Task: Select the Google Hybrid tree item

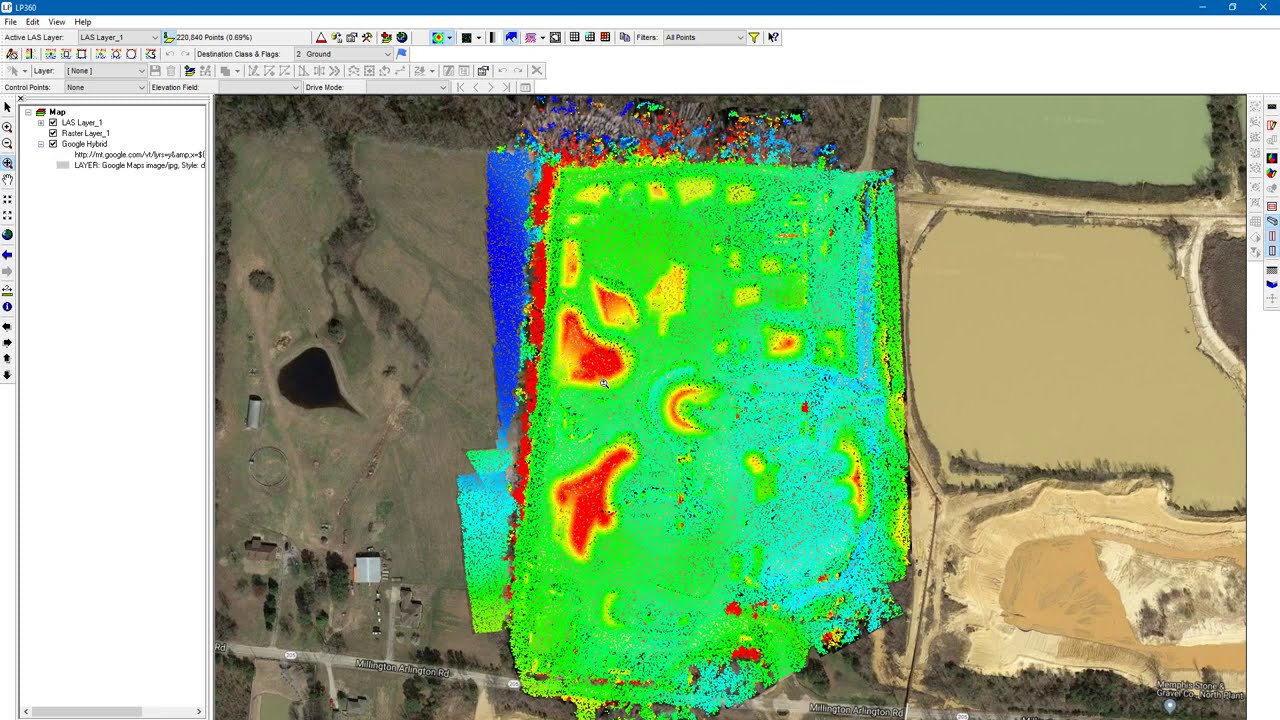Action: pos(84,144)
